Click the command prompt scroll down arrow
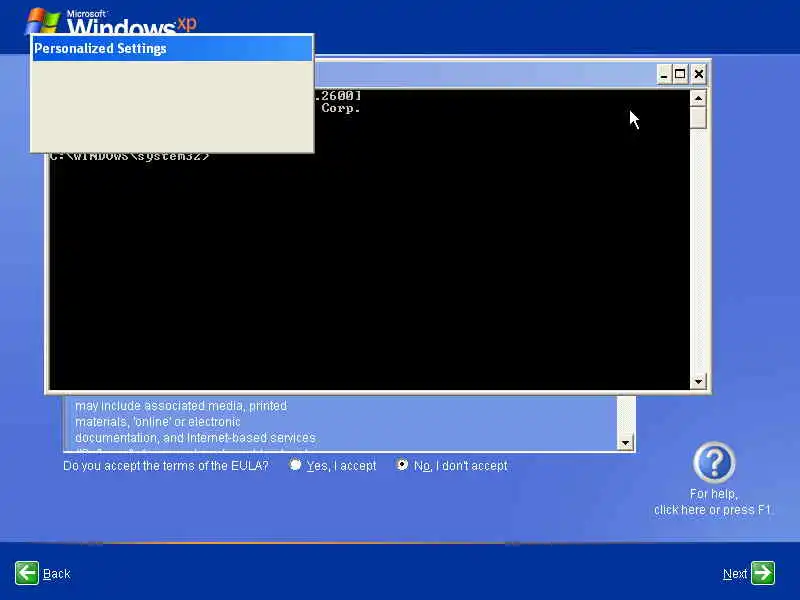Viewport: 800px width, 600px height. [x=698, y=381]
